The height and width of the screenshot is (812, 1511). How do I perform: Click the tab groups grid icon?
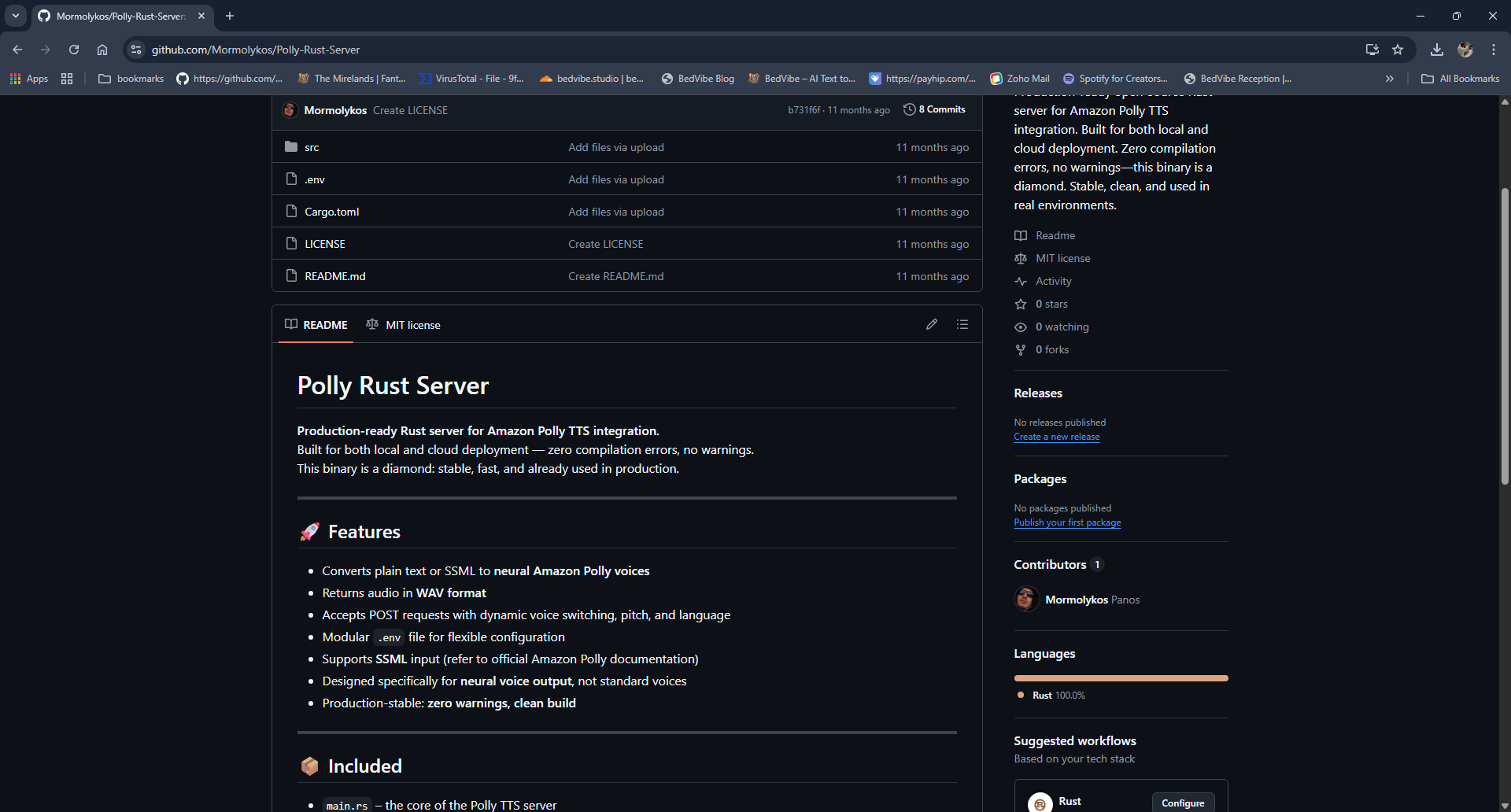(x=67, y=79)
